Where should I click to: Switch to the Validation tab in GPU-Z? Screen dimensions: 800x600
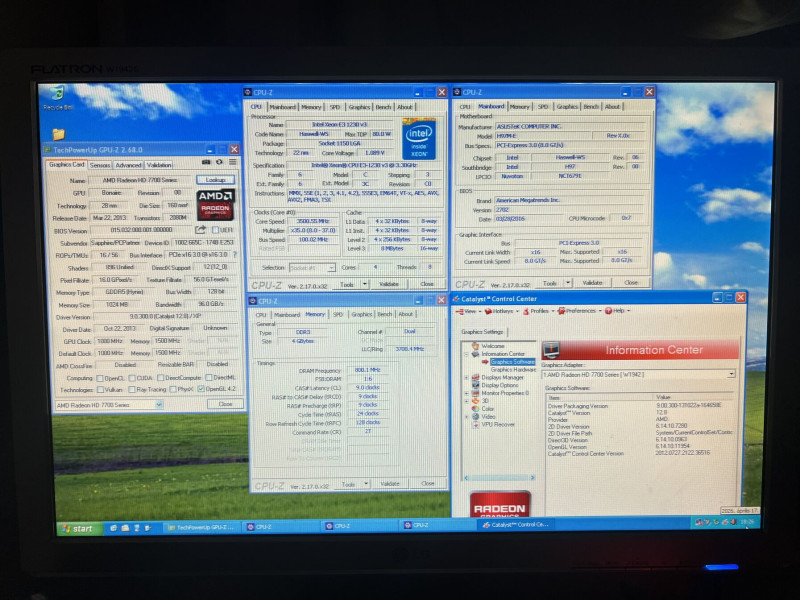[x=159, y=165]
